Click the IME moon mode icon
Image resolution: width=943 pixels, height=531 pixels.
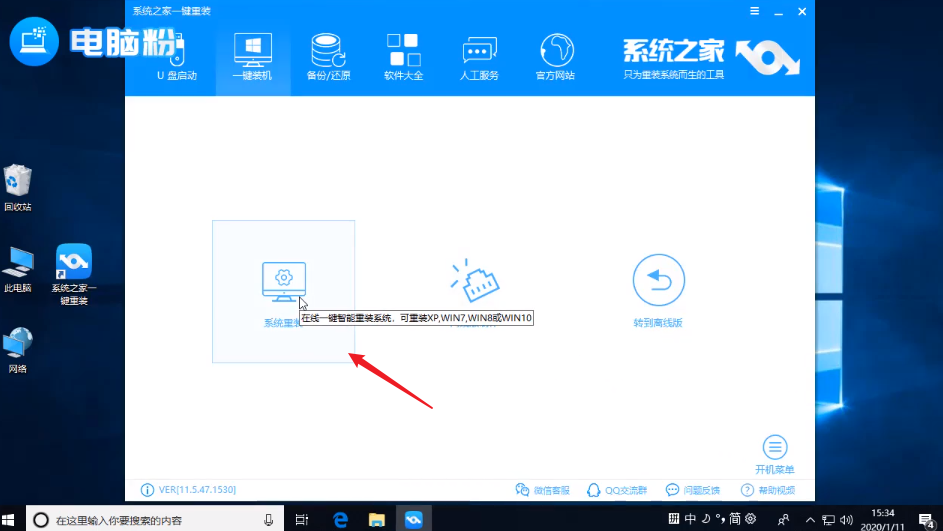pyautogui.click(x=705, y=518)
